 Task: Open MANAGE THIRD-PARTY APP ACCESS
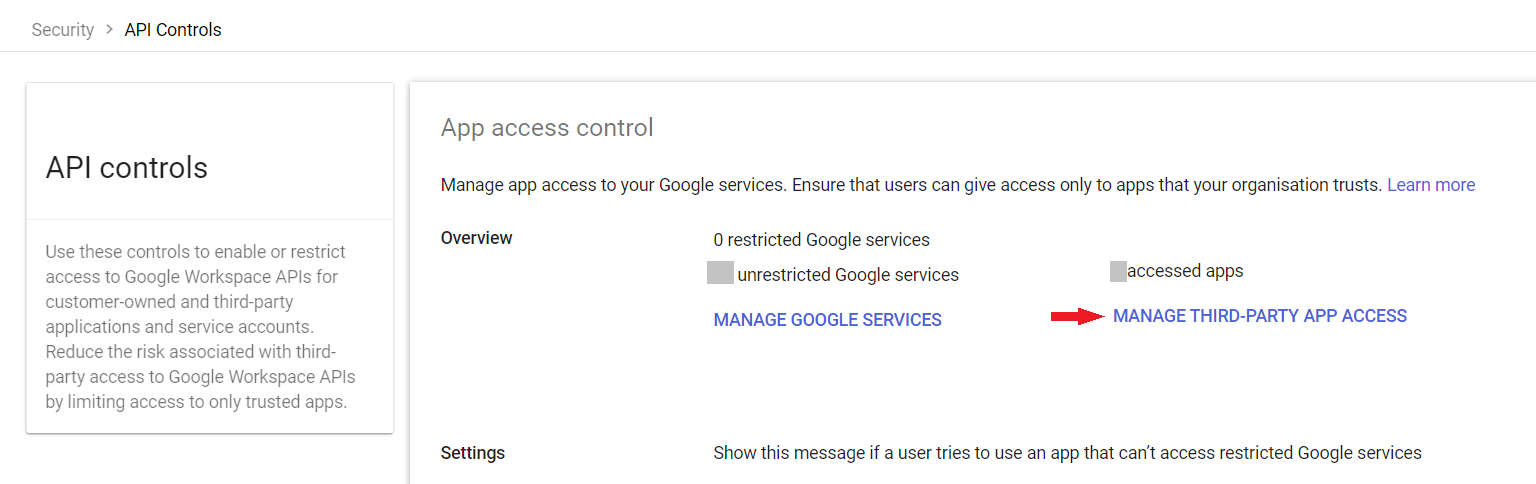pos(1259,316)
